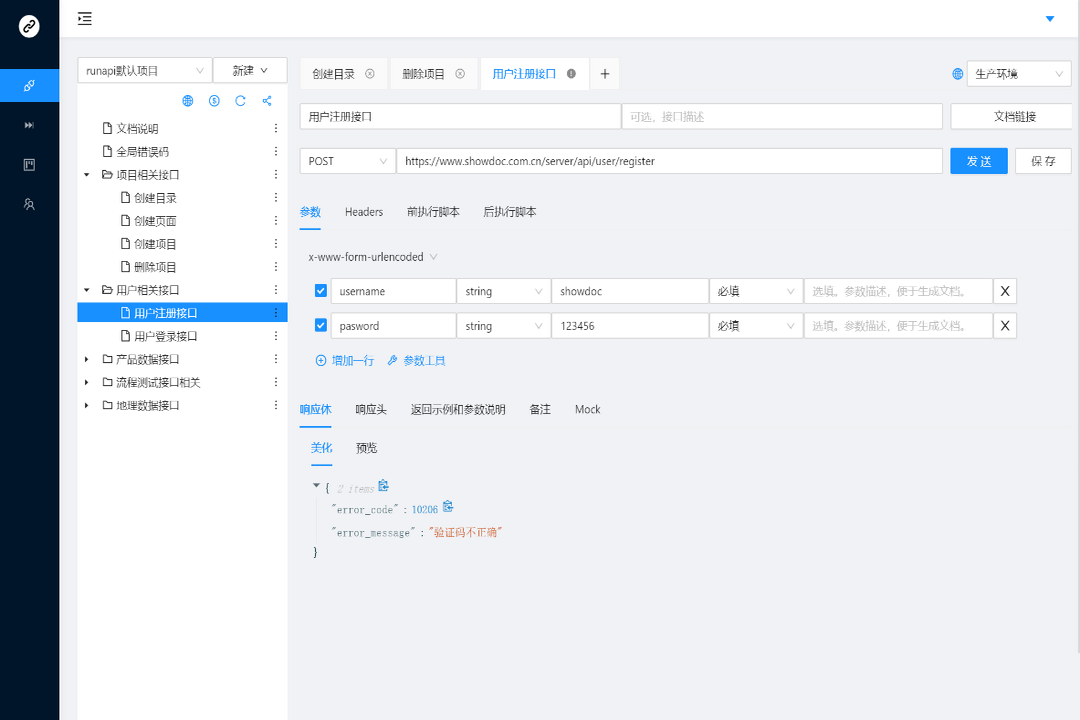Open the 生产环境 environment dropdown
1080x720 pixels.
1018,73
